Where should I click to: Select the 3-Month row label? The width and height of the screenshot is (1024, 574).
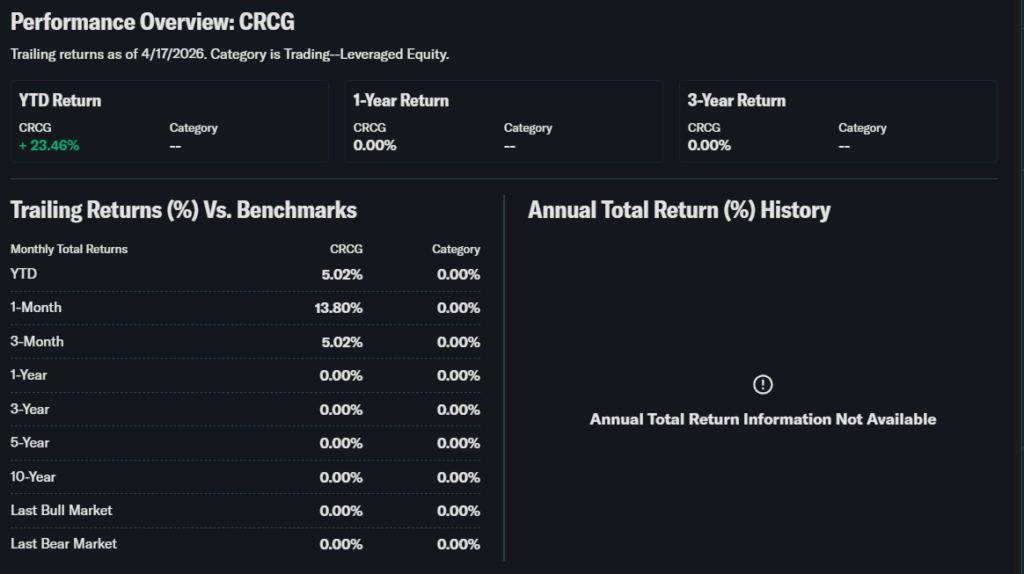coord(37,341)
